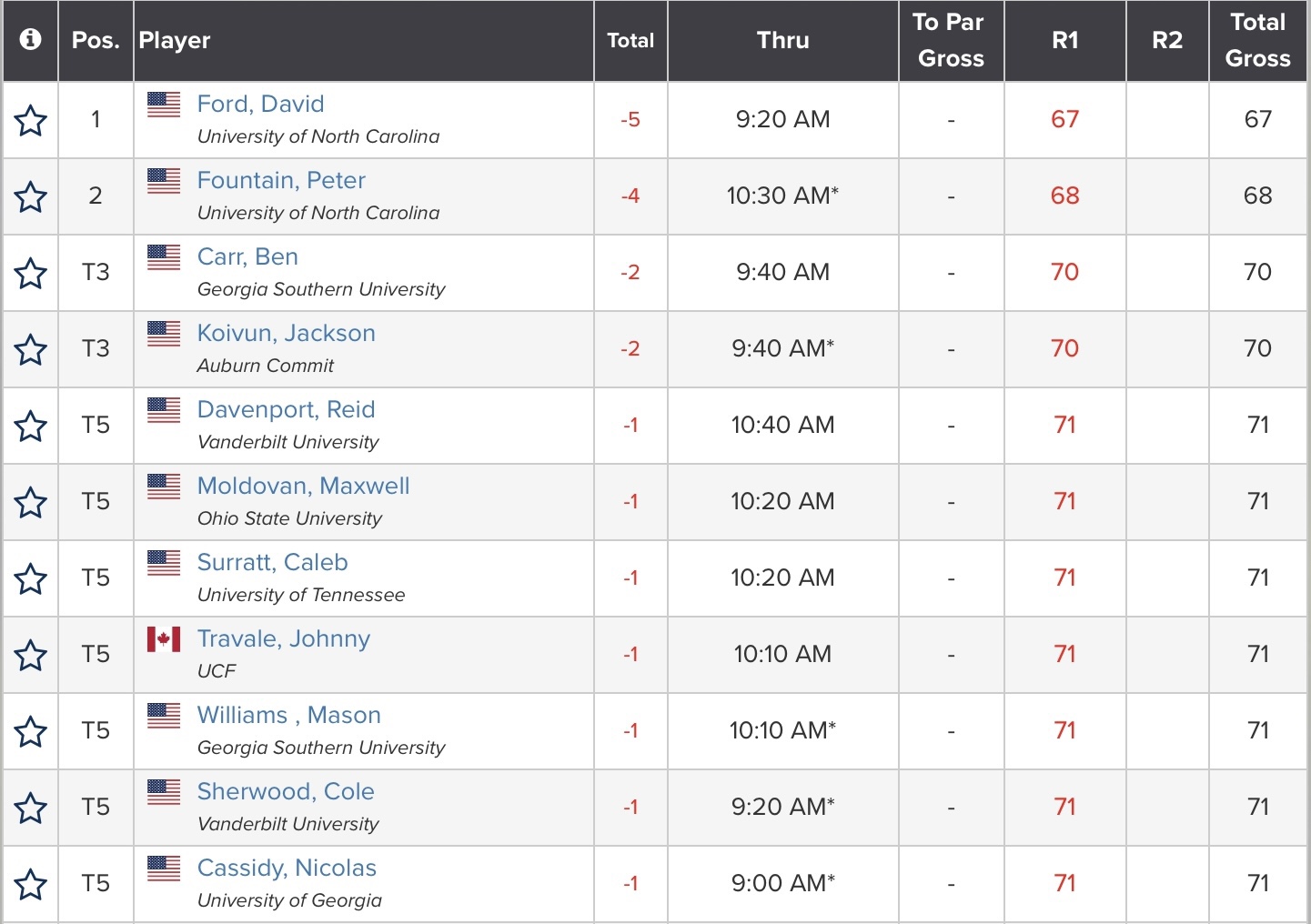Click the info icon in table header
Screen dimensions: 1311x924
tap(30, 40)
